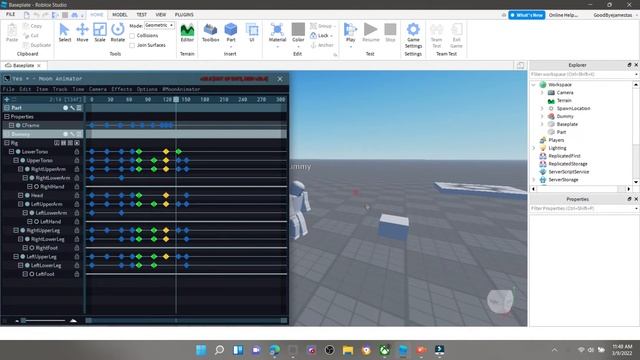Close the Moon Animator window
Viewport: 640px width, 360px height.
280,79
